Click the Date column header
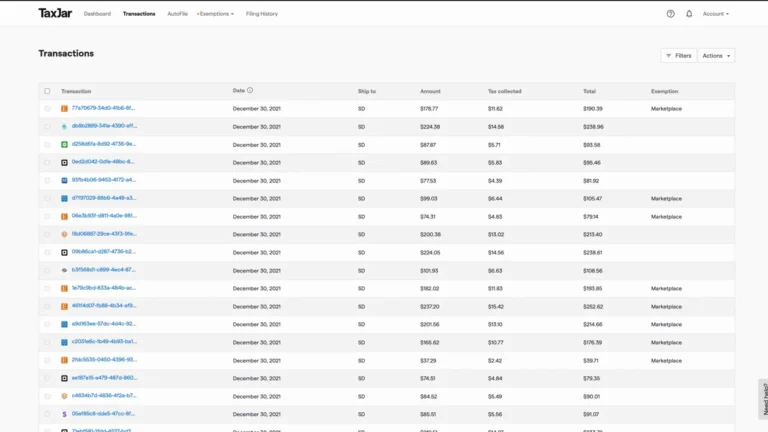This screenshot has width=768, height=432. coord(239,91)
